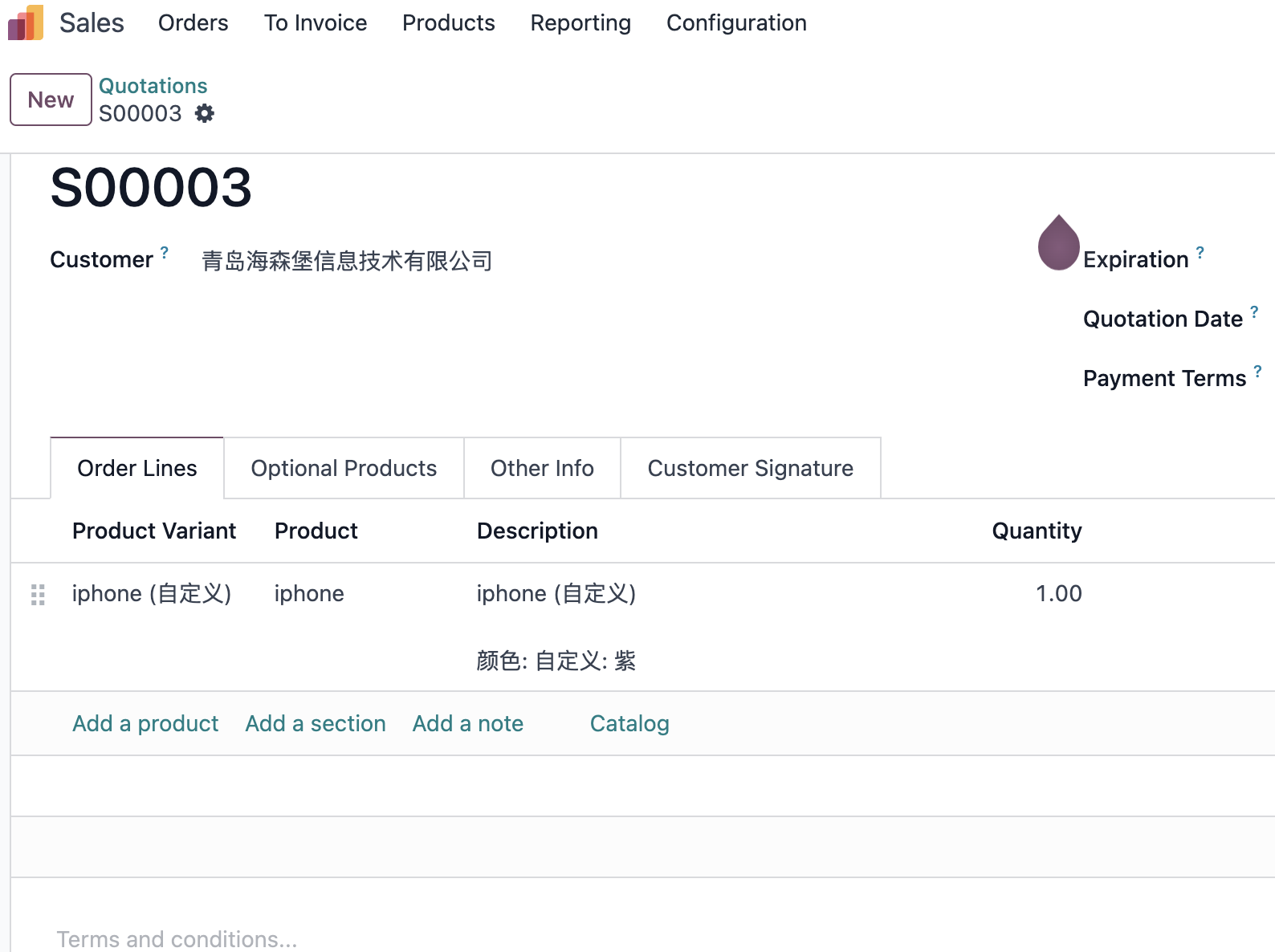Open the Customer Signature tab
Screen dimensions: 1275x952
click(751, 468)
